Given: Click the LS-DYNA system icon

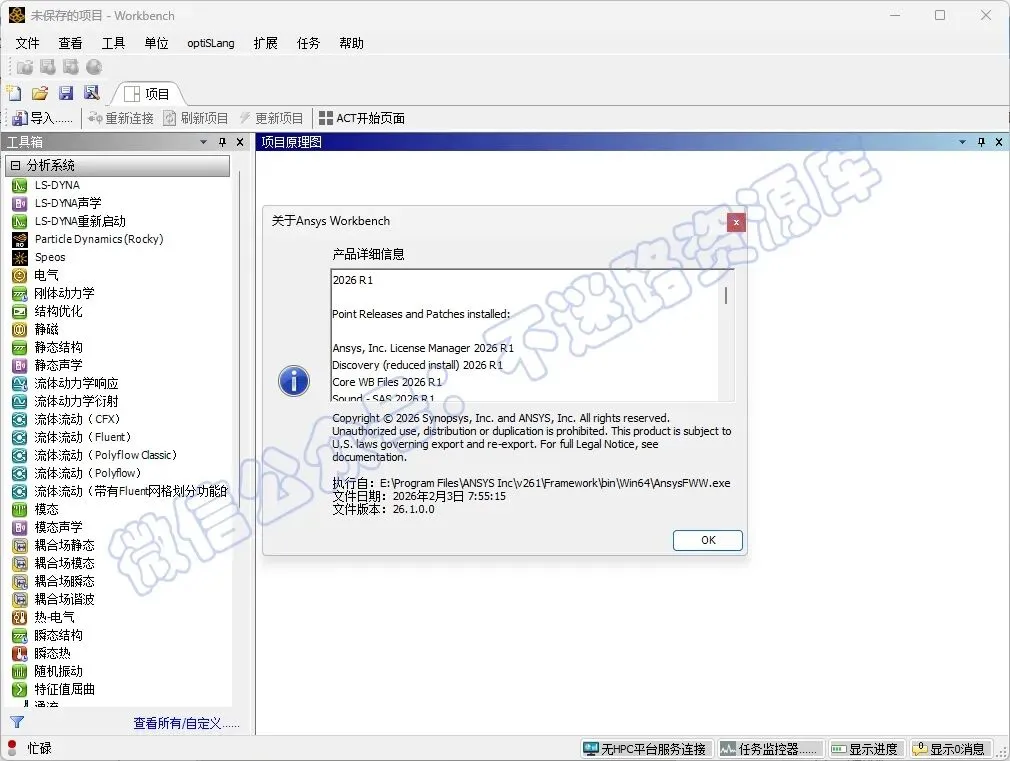Looking at the screenshot, I should pos(20,186).
